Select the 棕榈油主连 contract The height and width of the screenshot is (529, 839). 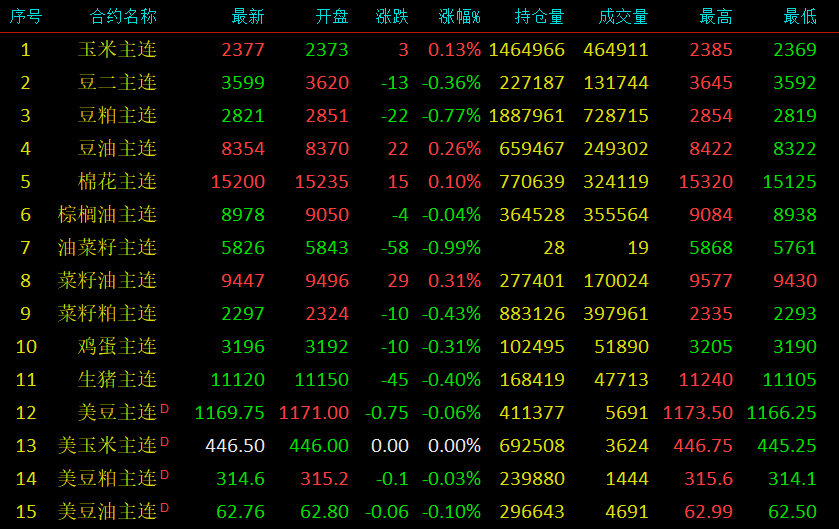108,215
